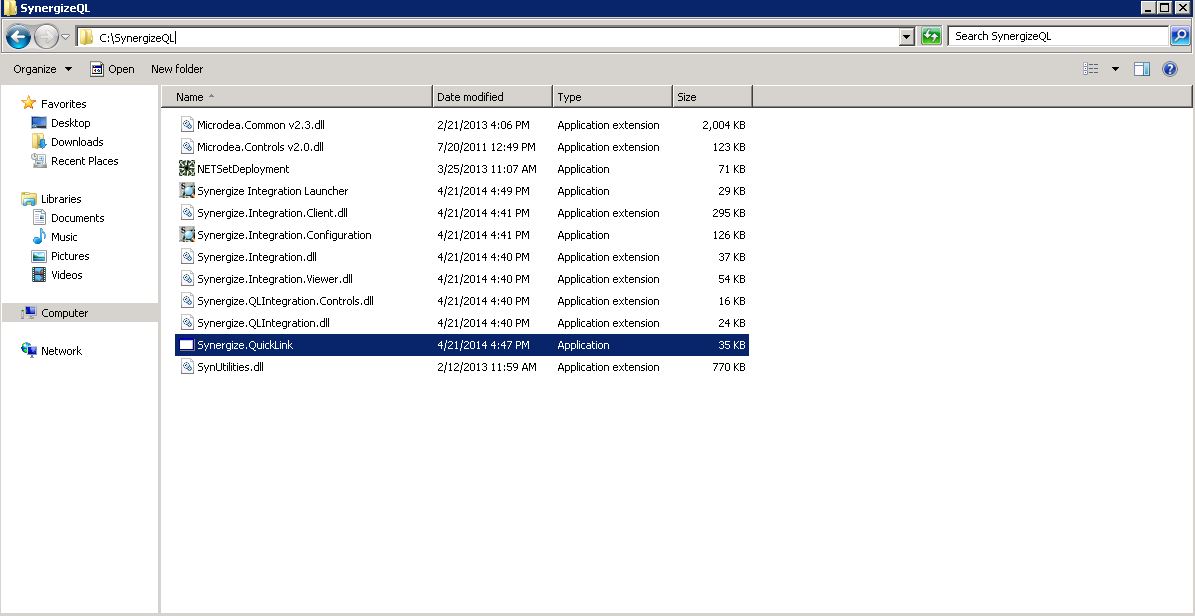Image resolution: width=1195 pixels, height=616 pixels.
Task: Click the search magnifier icon
Action: pyautogui.click(x=1179, y=36)
